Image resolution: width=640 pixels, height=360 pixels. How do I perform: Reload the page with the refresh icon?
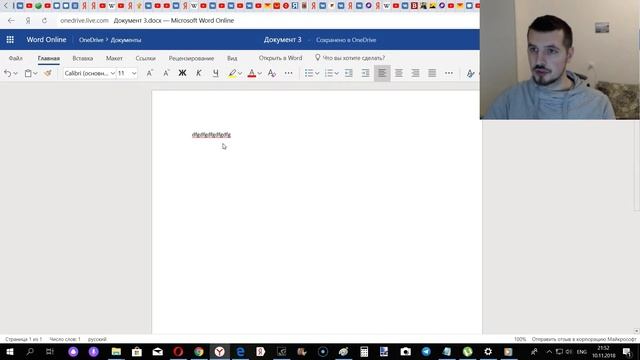pos(44,20)
